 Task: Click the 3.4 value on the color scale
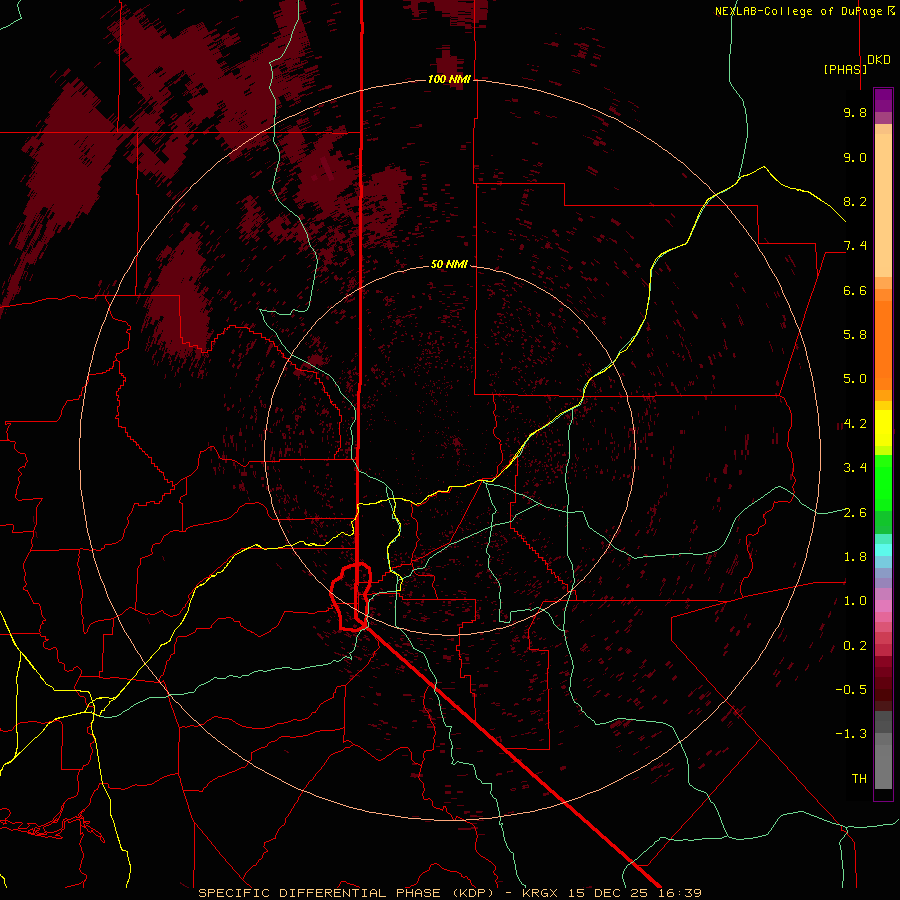point(855,468)
